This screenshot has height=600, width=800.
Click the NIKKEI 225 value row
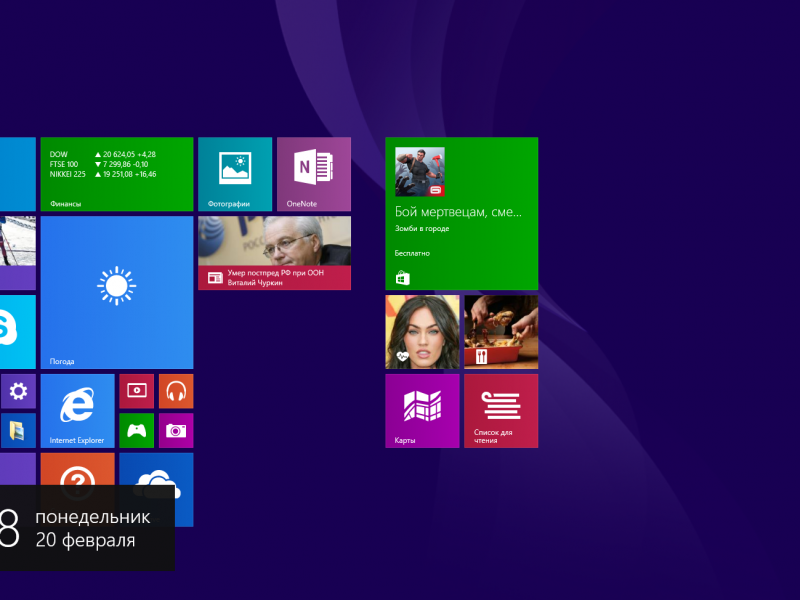pyautogui.click(x=103, y=174)
